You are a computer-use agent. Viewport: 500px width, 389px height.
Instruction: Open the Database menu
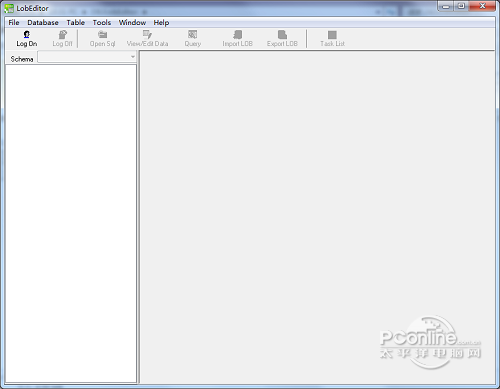tap(43, 23)
